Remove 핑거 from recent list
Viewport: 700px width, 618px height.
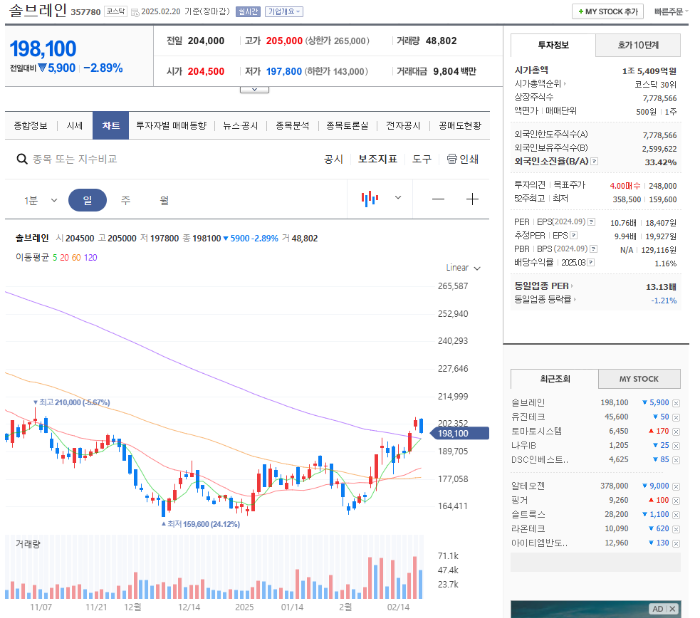[676, 501]
